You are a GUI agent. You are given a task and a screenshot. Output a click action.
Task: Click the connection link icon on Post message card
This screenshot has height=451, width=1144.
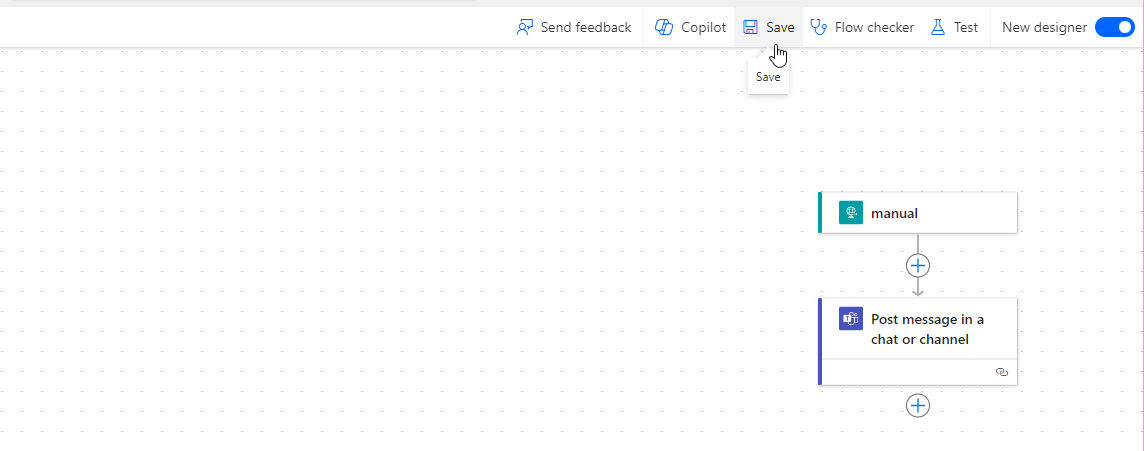1002,372
